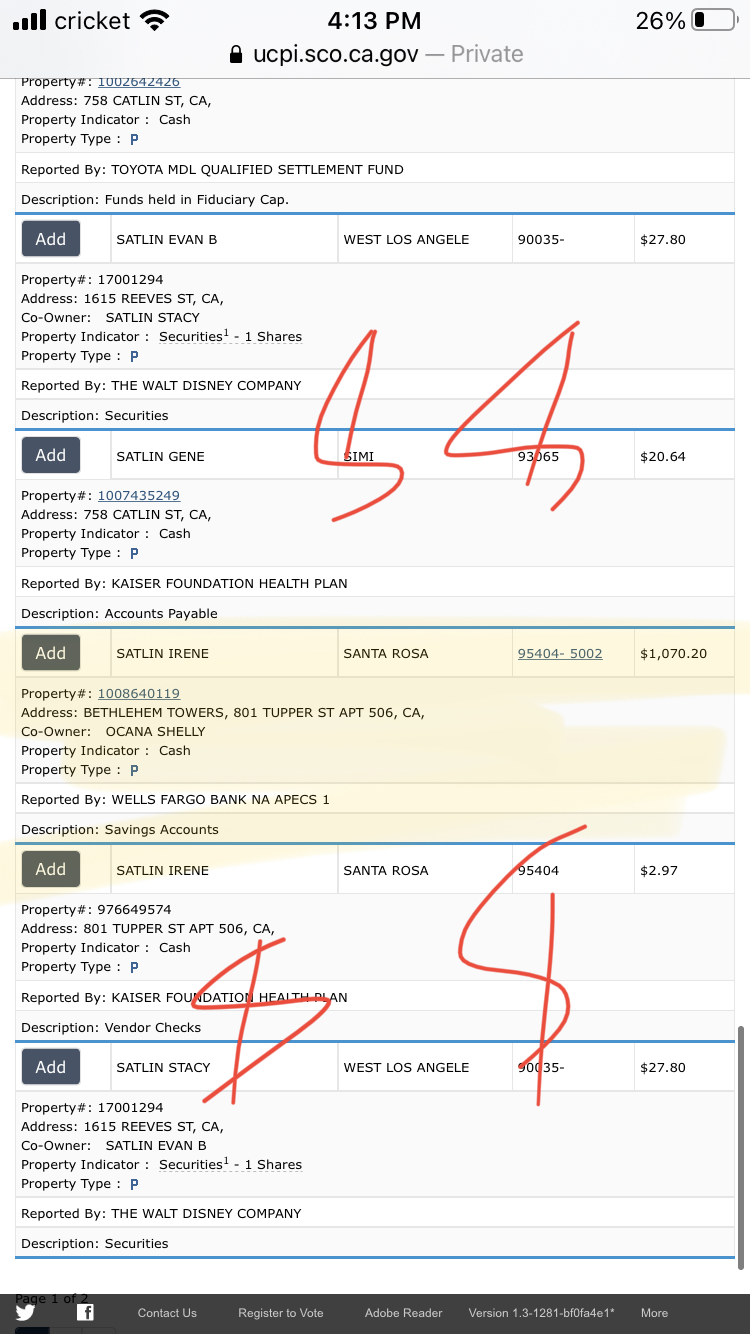Open property number 1007435249 link
The height and width of the screenshot is (1334, 750).
[138, 495]
